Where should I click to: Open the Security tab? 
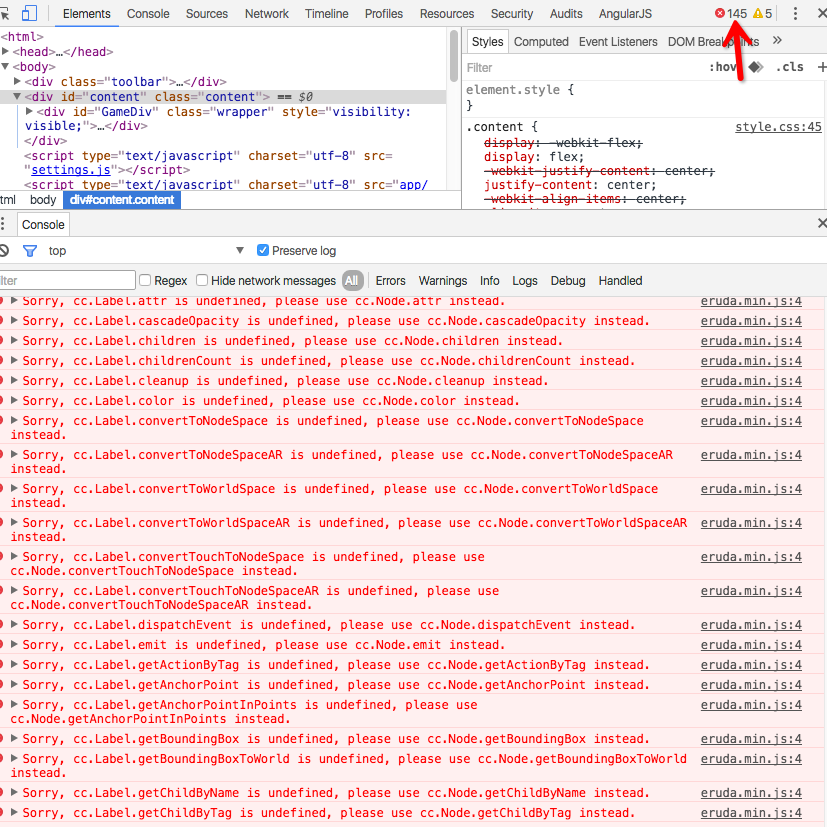[x=512, y=14]
